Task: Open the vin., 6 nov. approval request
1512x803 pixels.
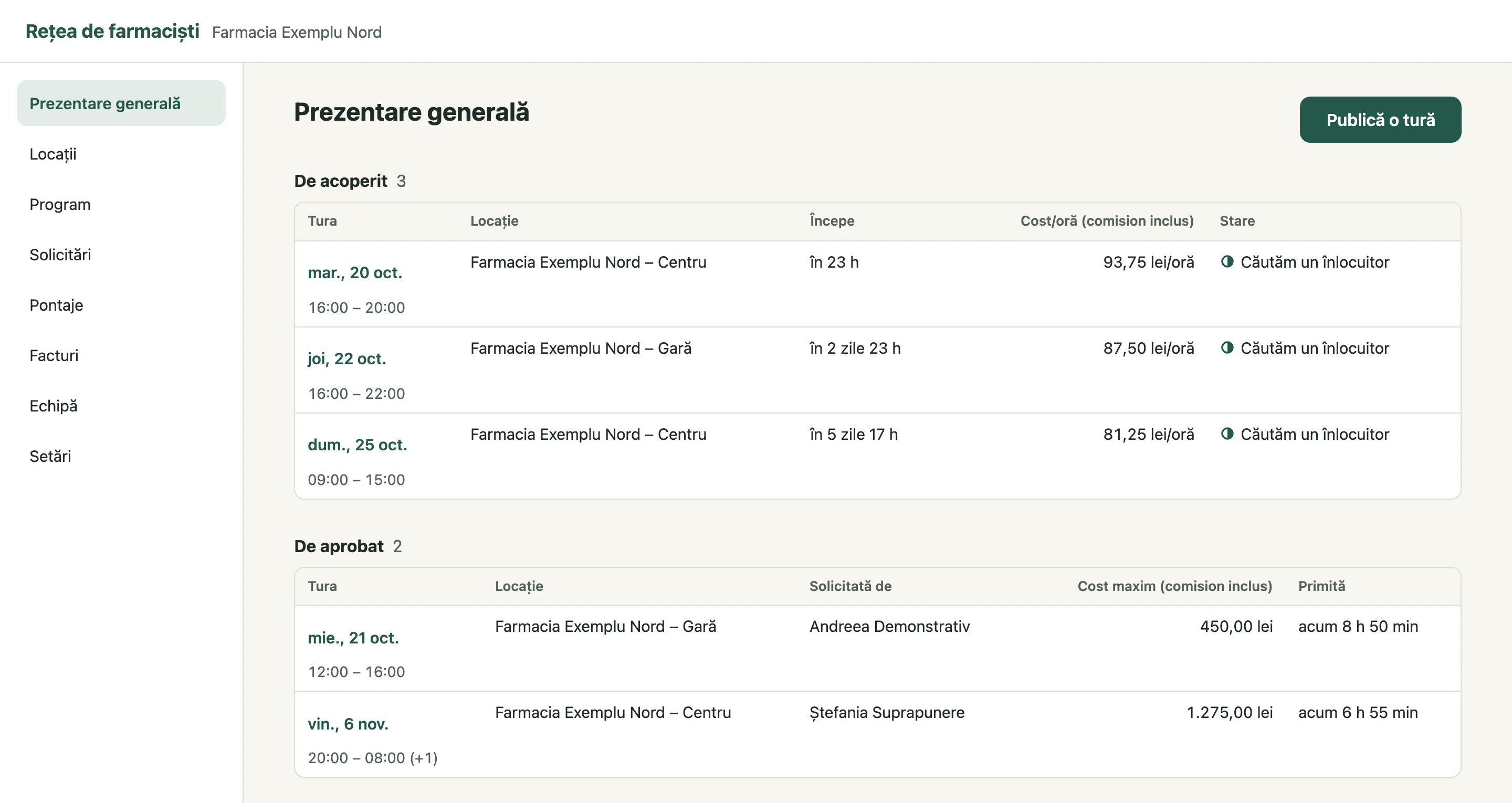Action: [x=348, y=724]
